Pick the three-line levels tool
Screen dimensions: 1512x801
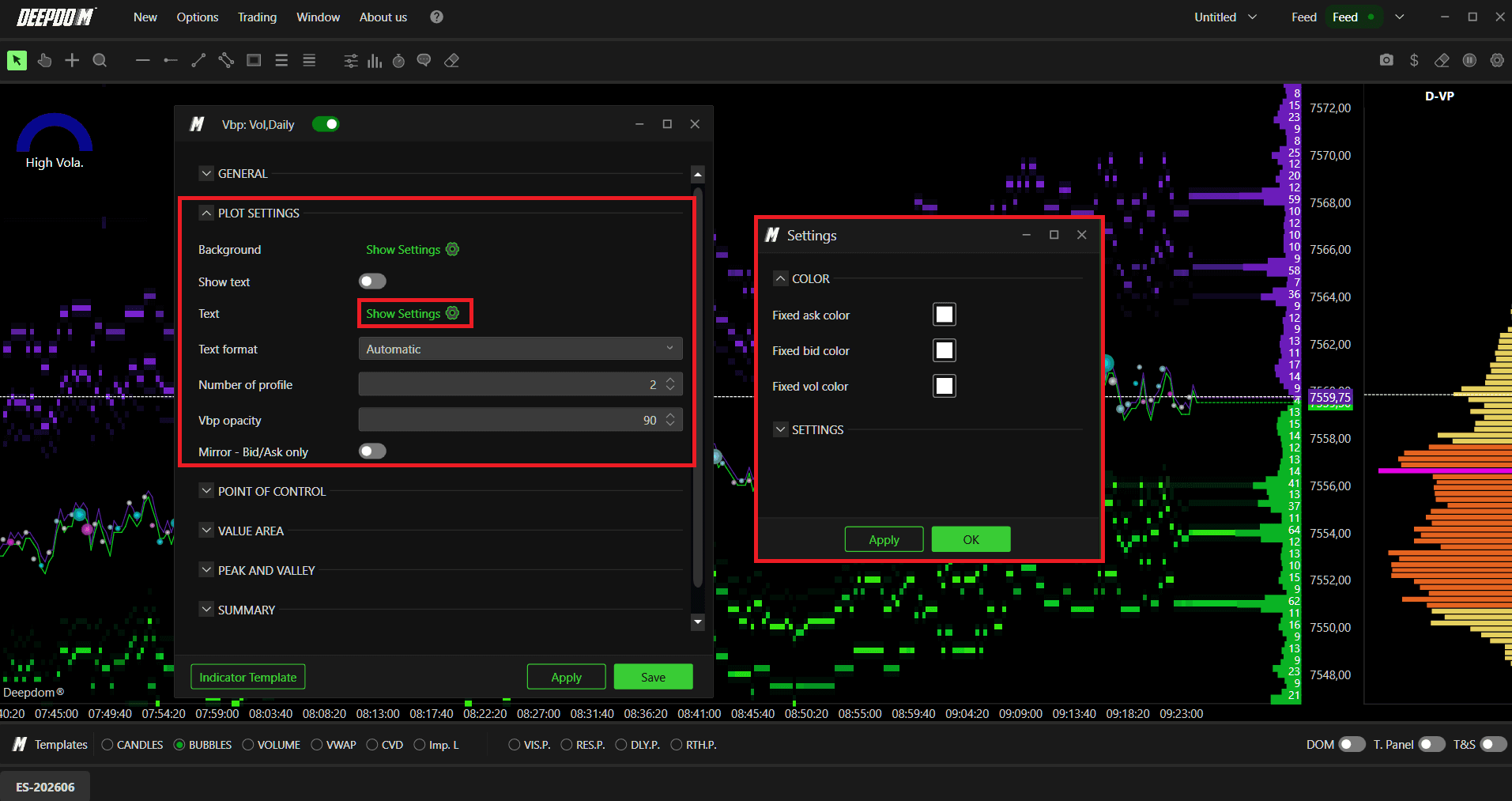(281, 60)
